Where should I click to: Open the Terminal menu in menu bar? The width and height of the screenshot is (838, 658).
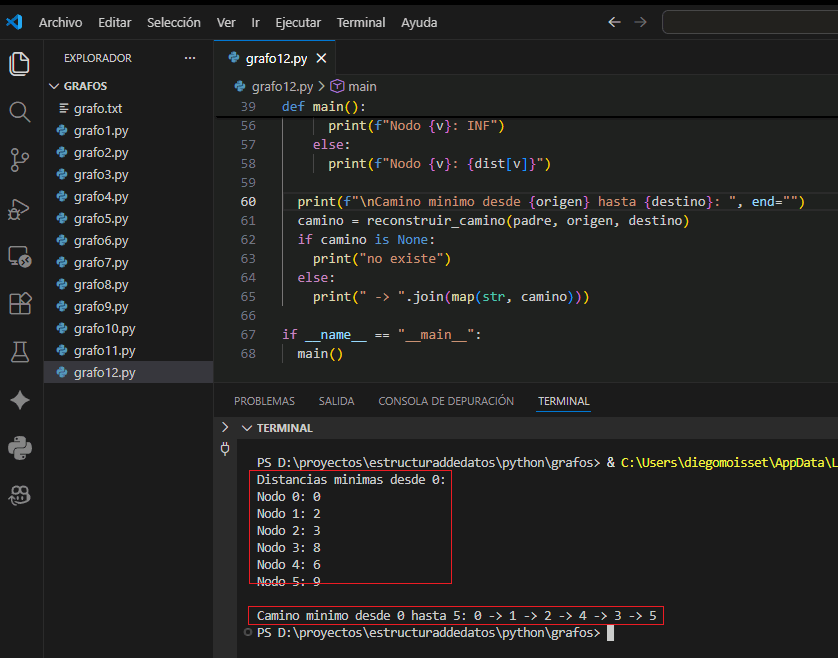click(360, 22)
